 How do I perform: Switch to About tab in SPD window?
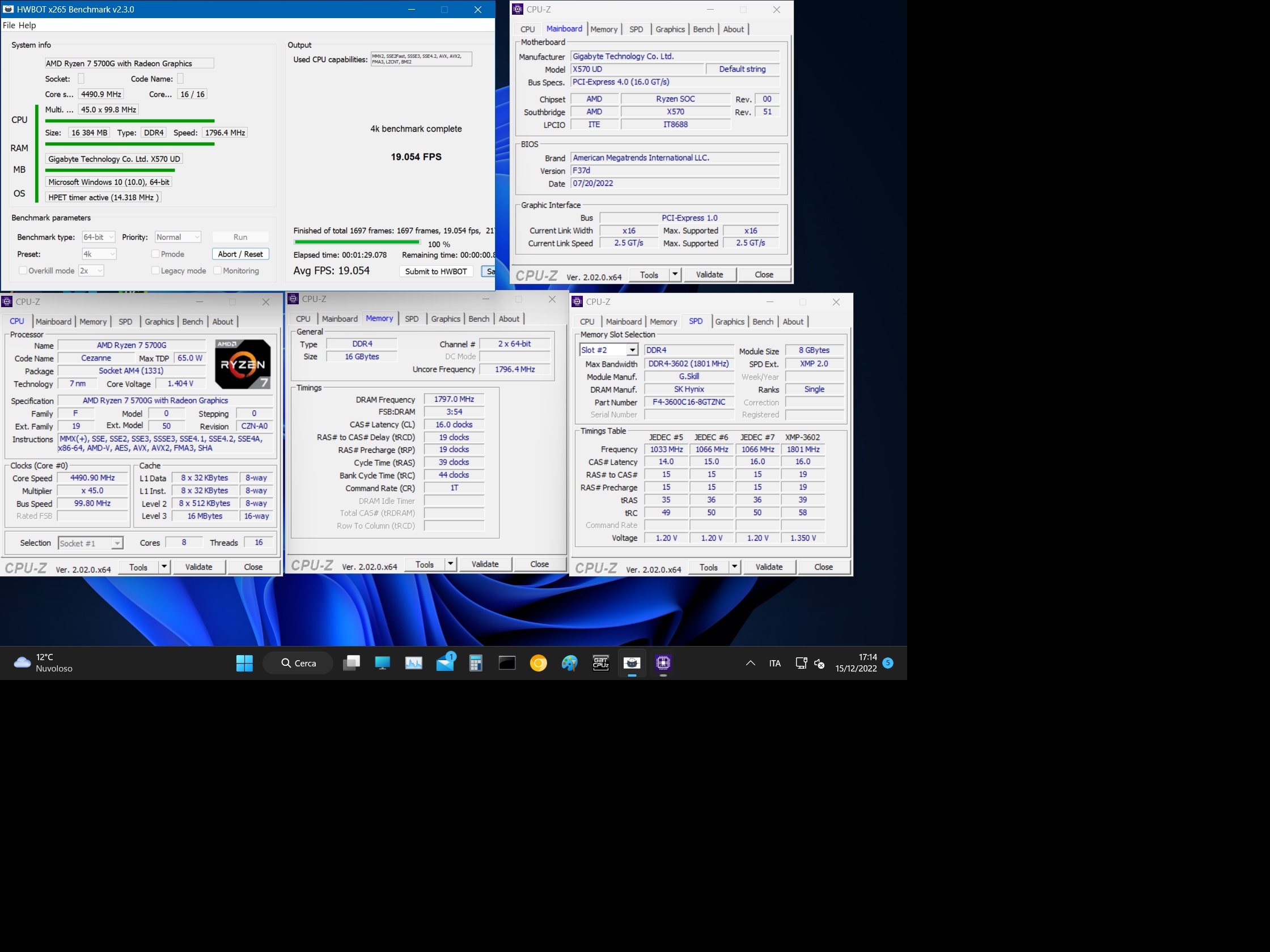pos(793,321)
